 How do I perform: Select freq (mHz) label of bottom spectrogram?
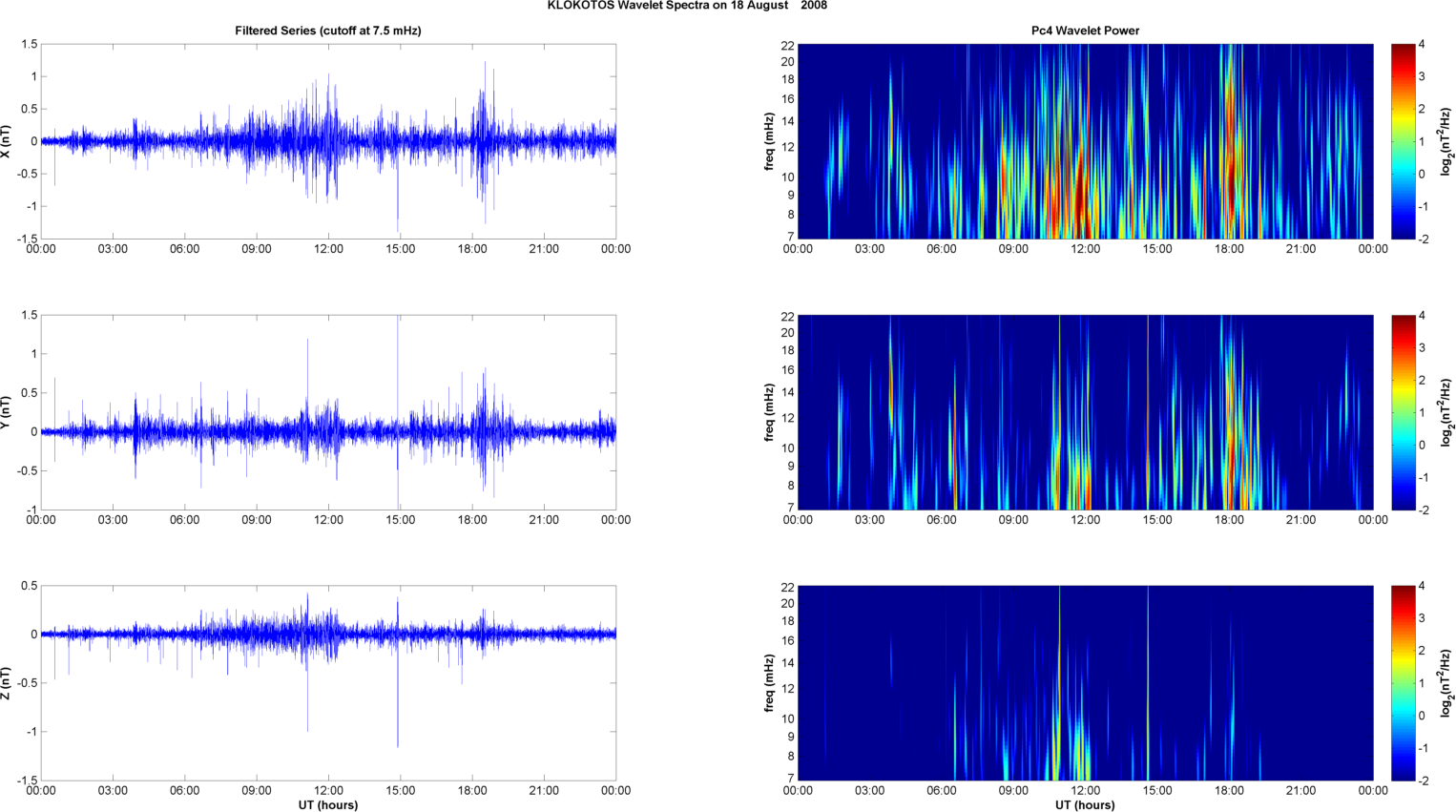(769, 683)
